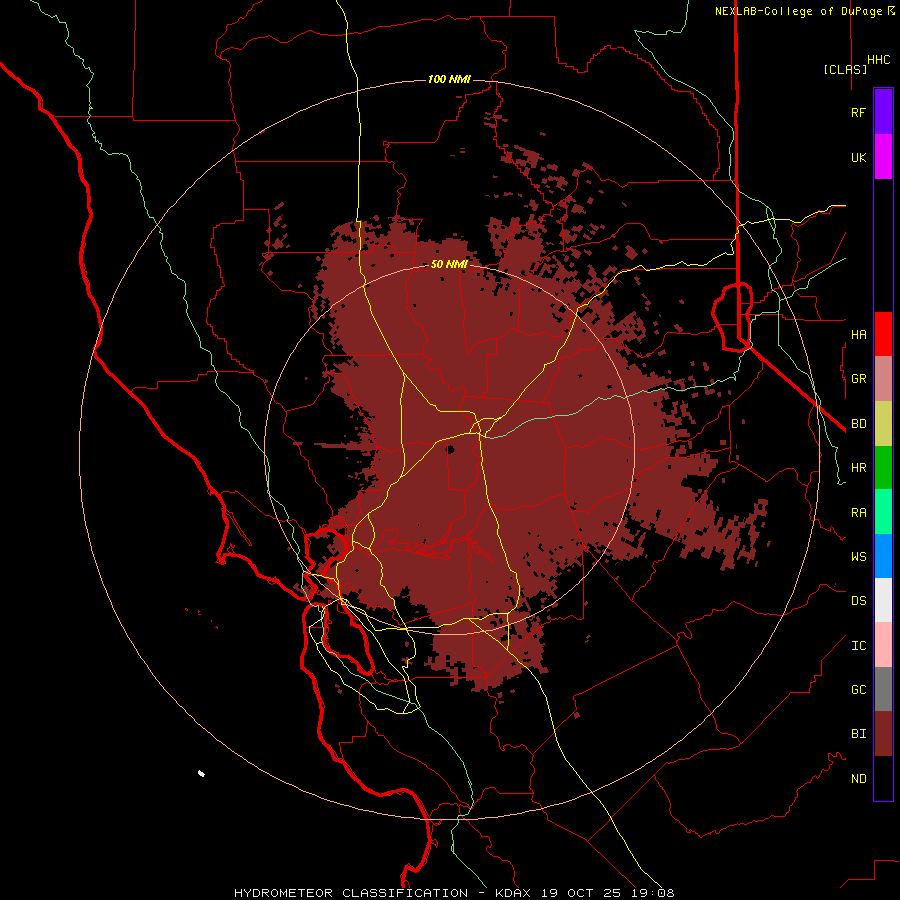
Task: Click the GR legend label
Action: point(858,379)
